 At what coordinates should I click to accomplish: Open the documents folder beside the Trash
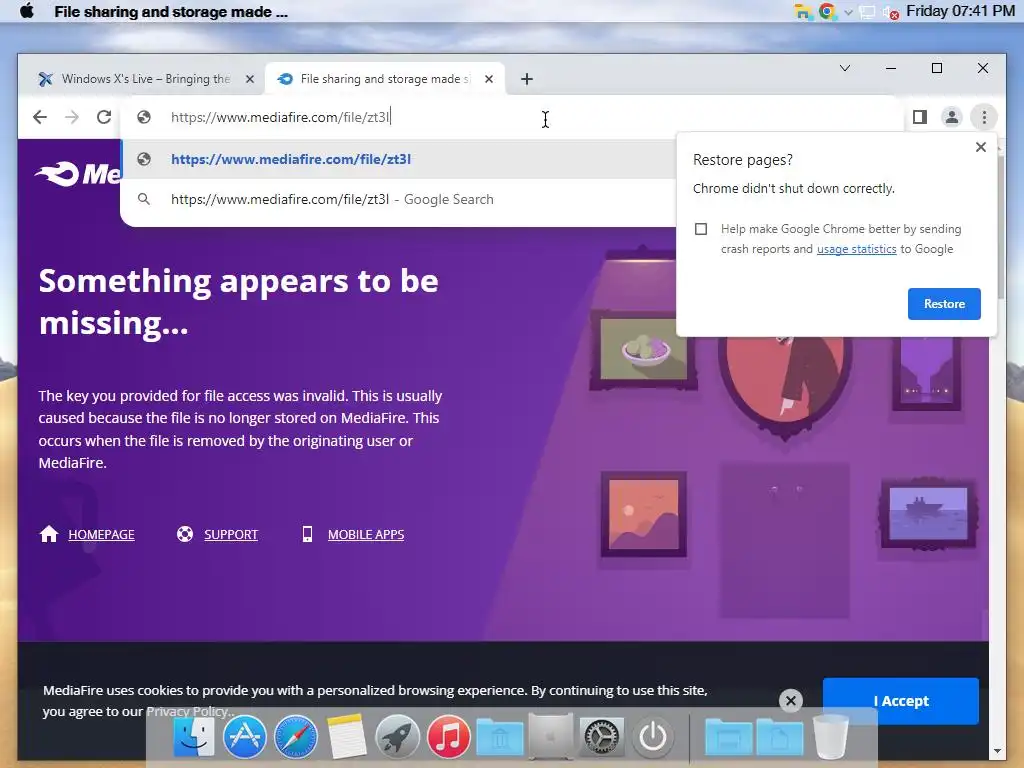780,738
